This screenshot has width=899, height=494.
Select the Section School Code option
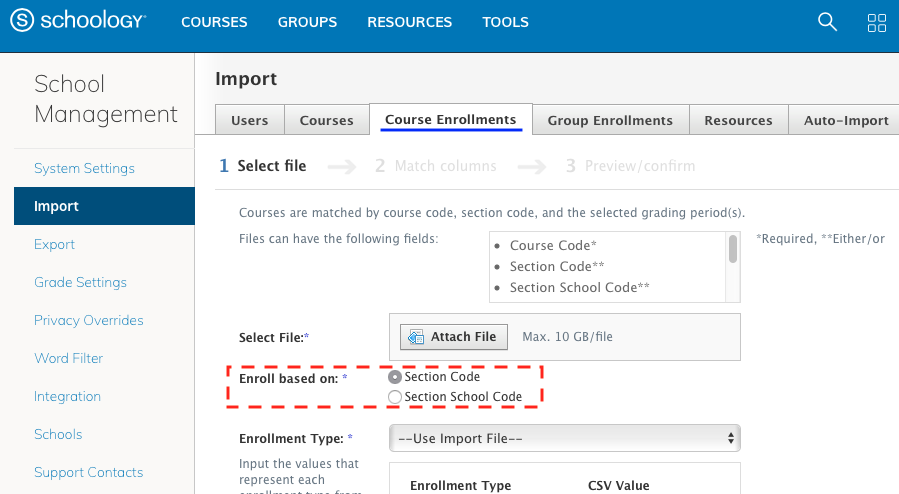point(395,397)
